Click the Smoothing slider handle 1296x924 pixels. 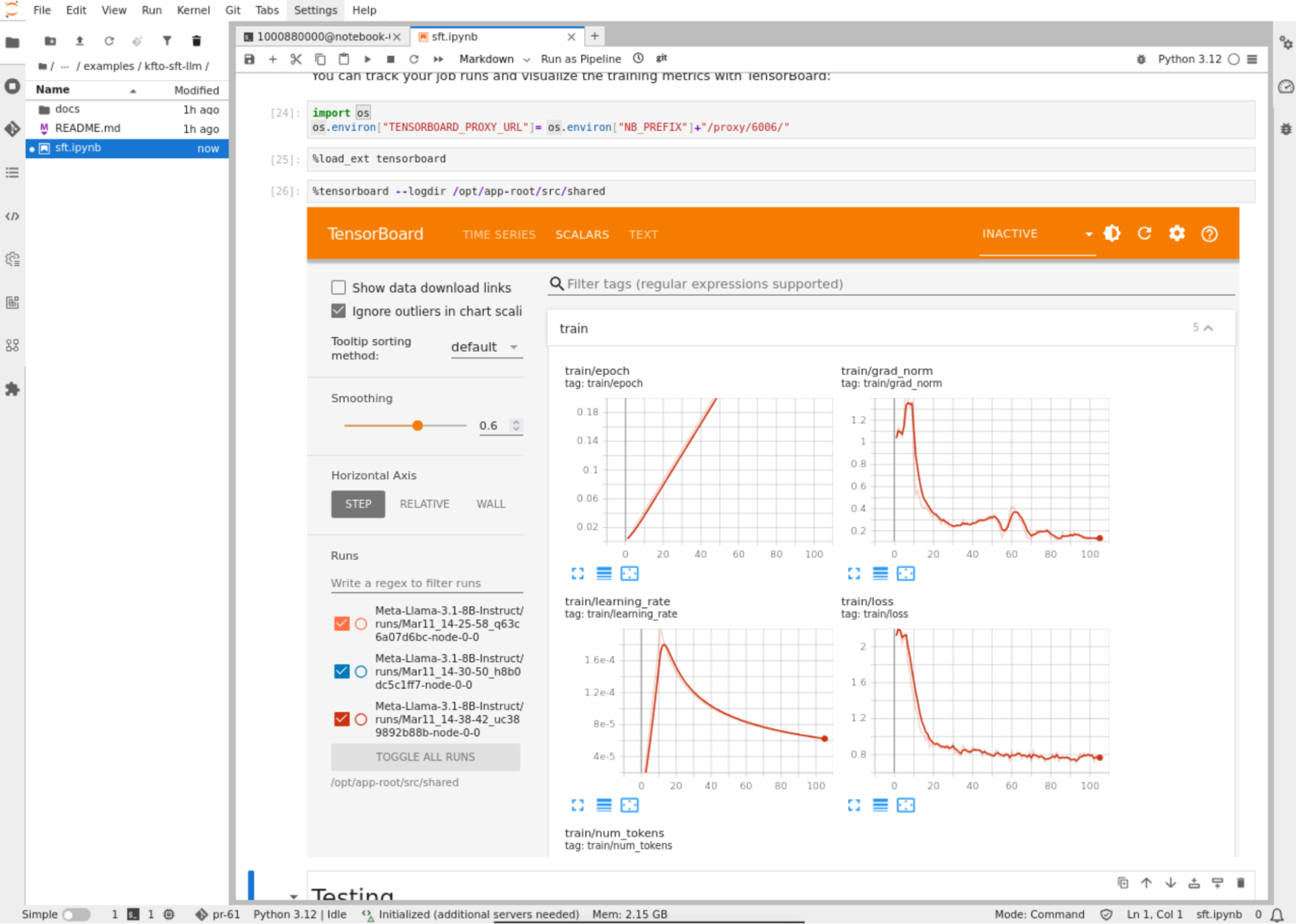pyautogui.click(x=418, y=425)
